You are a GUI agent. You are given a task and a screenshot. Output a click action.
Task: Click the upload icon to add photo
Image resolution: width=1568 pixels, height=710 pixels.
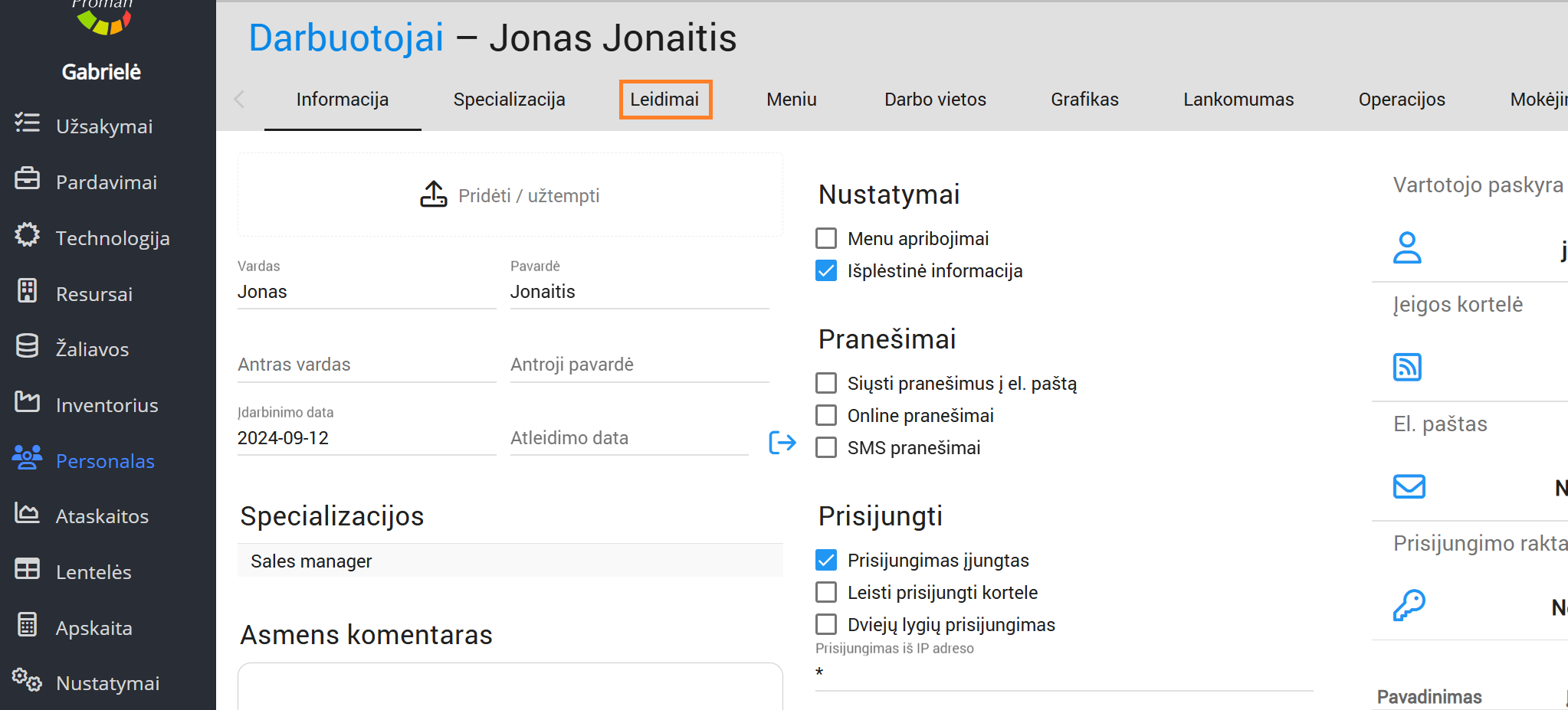[433, 195]
